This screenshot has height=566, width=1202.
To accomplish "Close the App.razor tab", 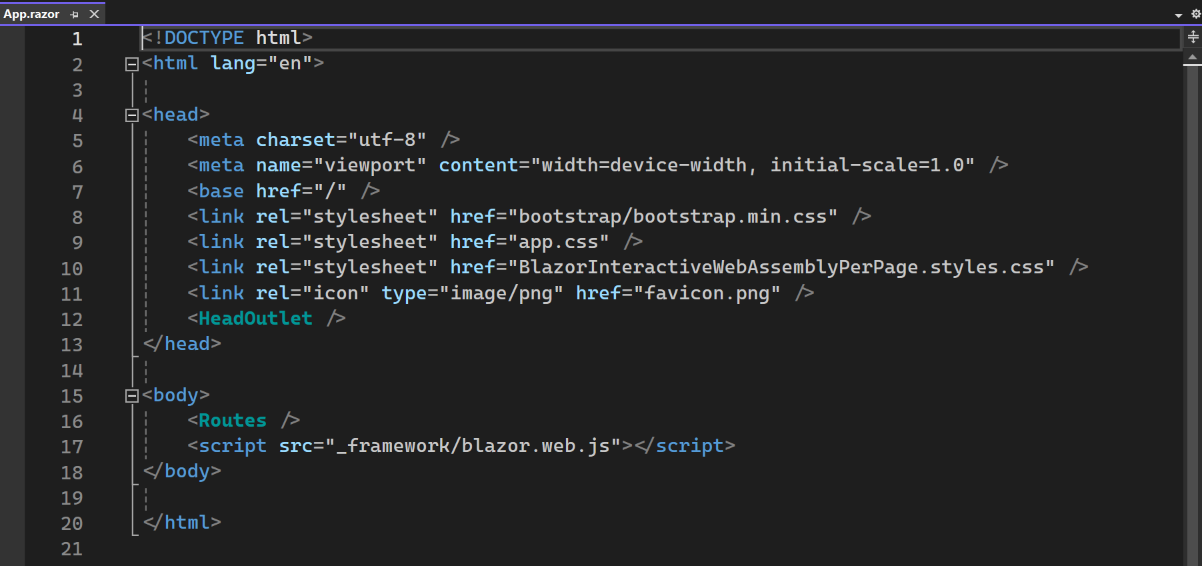I will click(x=94, y=14).
